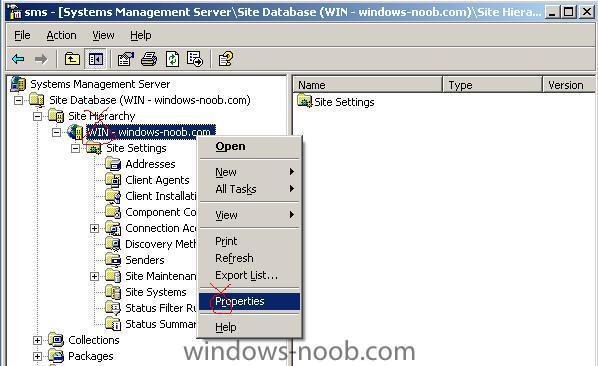Click the Connection Accounts icon
Screen dimensions: 598x366
click(x=113, y=228)
